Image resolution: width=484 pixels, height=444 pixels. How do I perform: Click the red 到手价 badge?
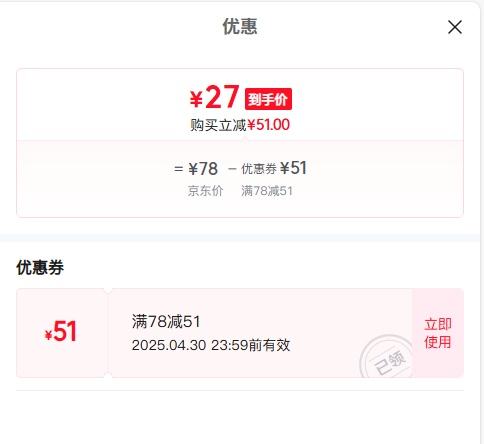pos(268,99)
